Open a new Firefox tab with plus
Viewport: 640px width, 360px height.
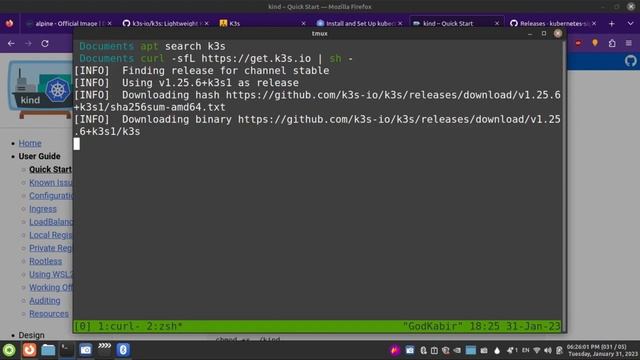[611, 24]
